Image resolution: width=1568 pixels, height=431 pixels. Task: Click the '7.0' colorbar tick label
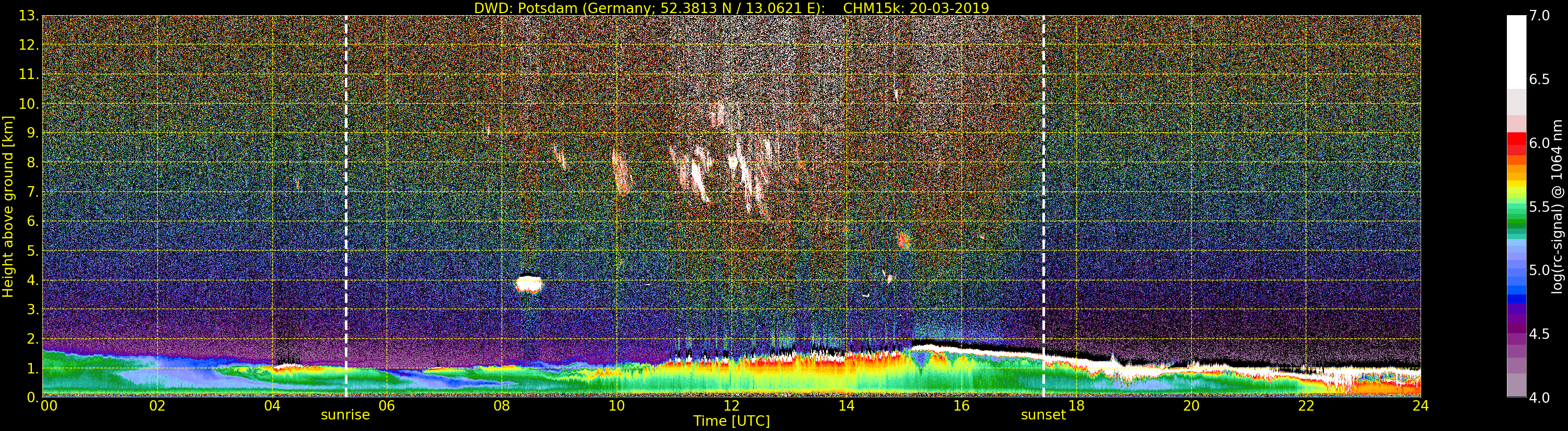tap(1539, 16)
